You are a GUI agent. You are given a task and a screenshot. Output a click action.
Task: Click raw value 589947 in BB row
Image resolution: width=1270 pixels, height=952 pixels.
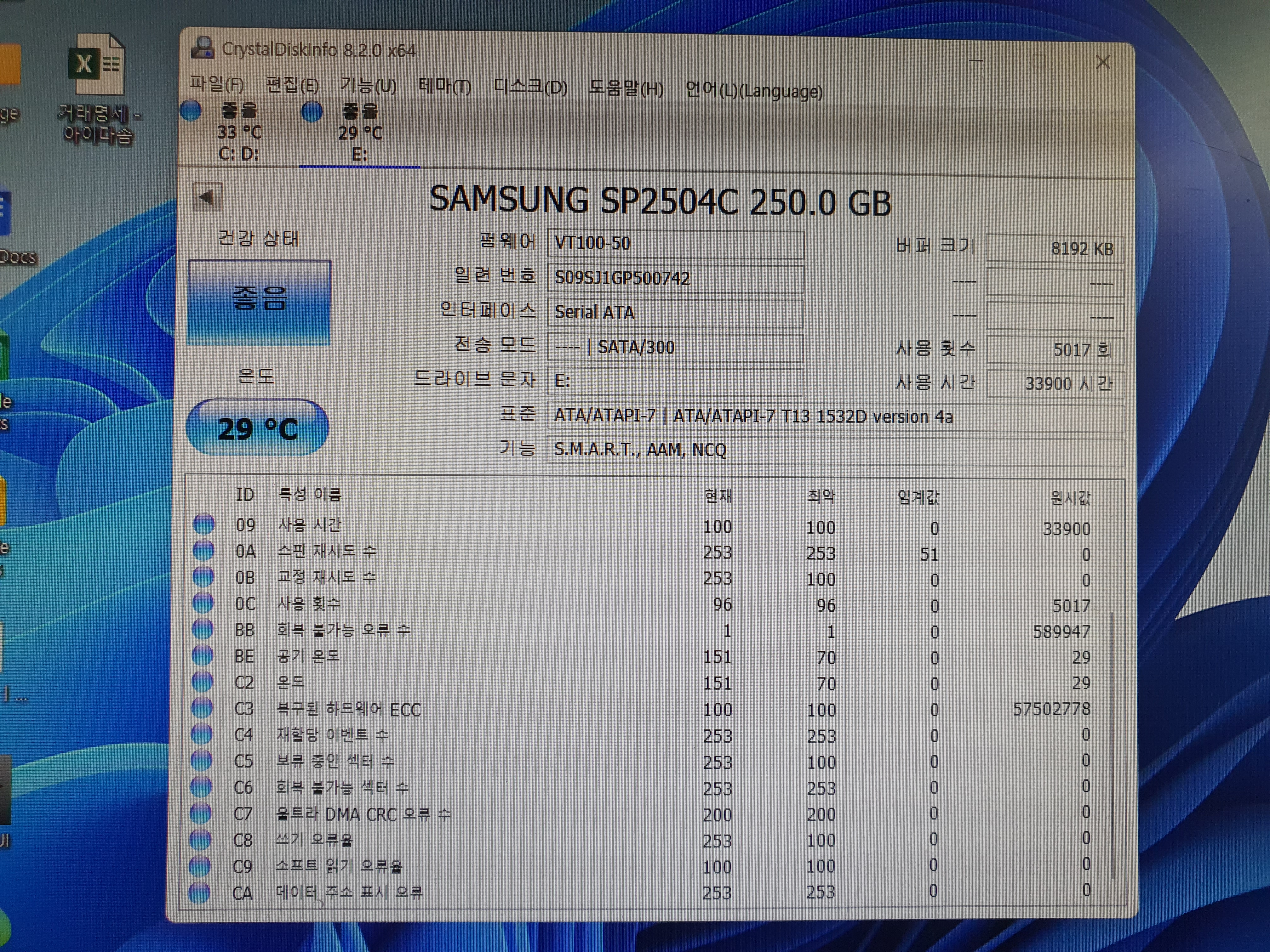pyautogui.click(x=1061, y=632)
